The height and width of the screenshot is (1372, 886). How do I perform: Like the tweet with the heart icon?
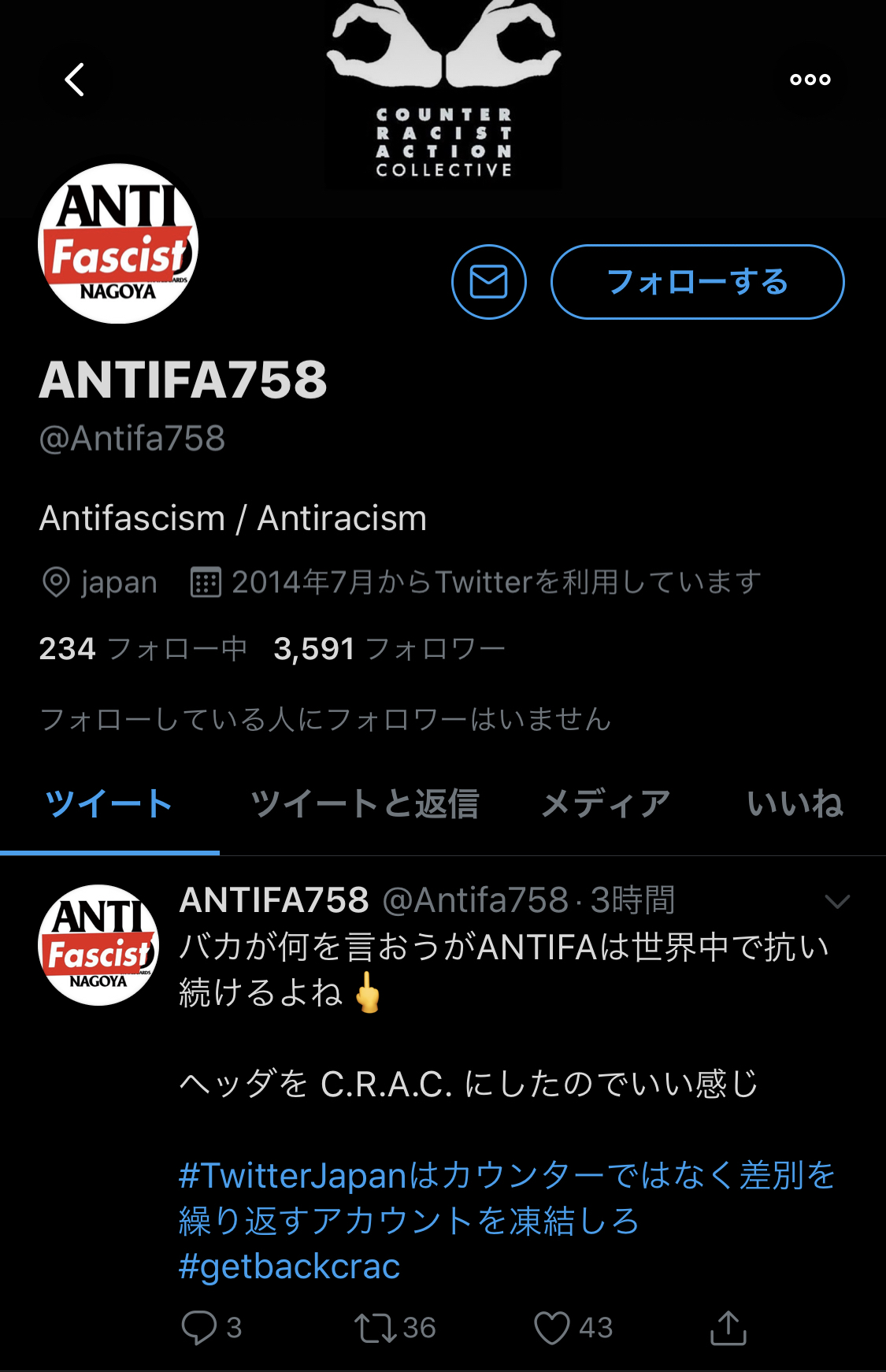click(552, 1328)
